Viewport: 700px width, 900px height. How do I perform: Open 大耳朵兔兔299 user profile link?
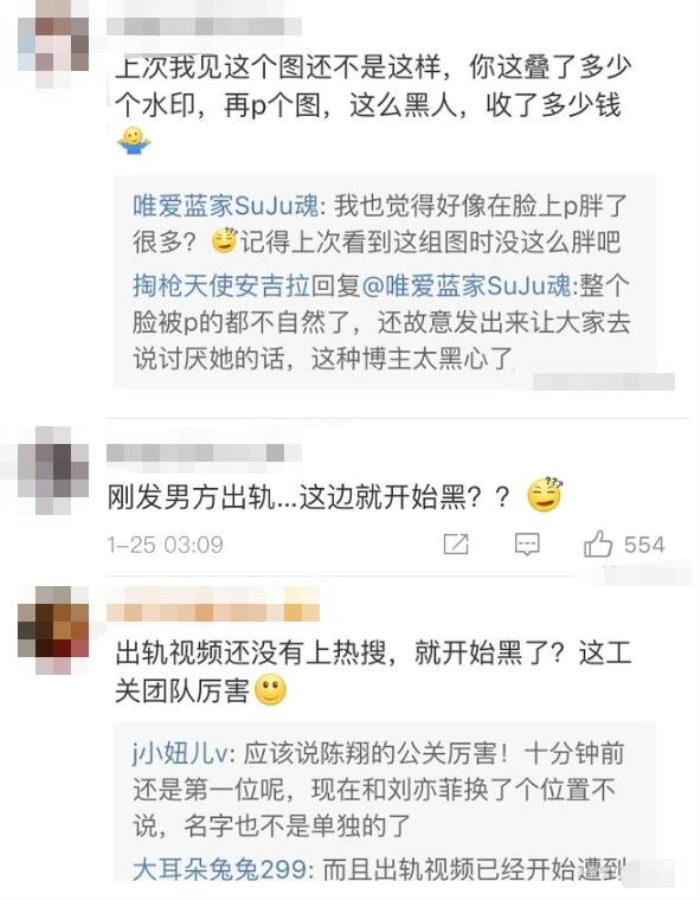tap(220, 869)
